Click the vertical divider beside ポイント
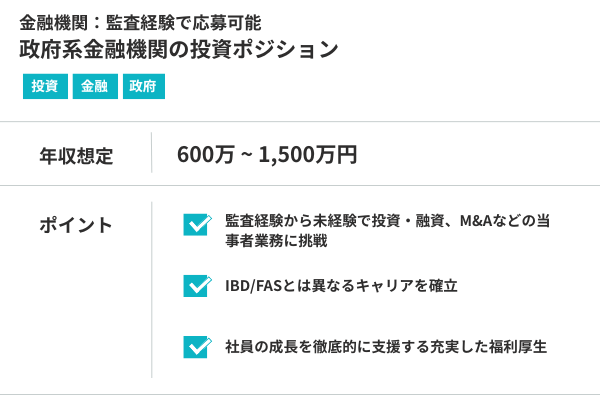This screenshot has width=600, height=420. point(152,290)
